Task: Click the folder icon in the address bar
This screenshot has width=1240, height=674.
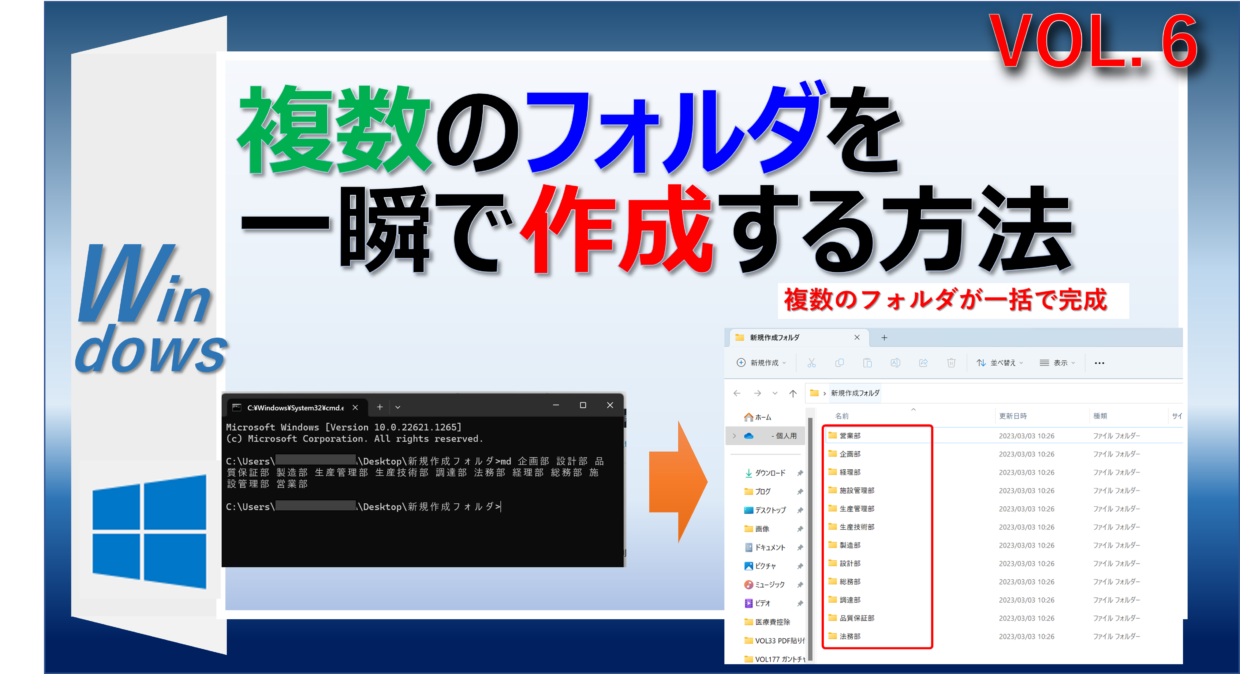Action: coord(814,393)
